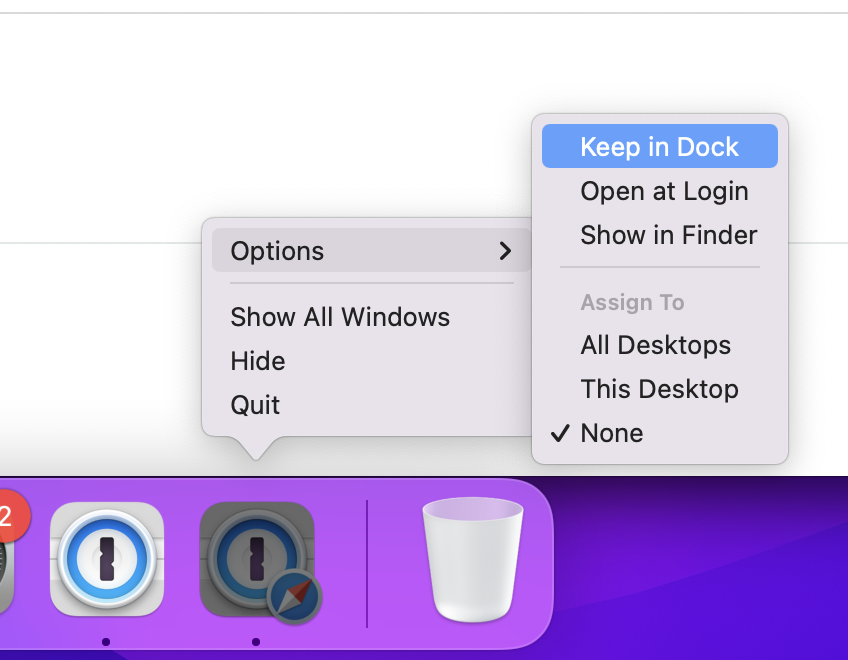This screenshot has width=848, height=660.
Task: Select the checked None assignment
Action: 611,433
